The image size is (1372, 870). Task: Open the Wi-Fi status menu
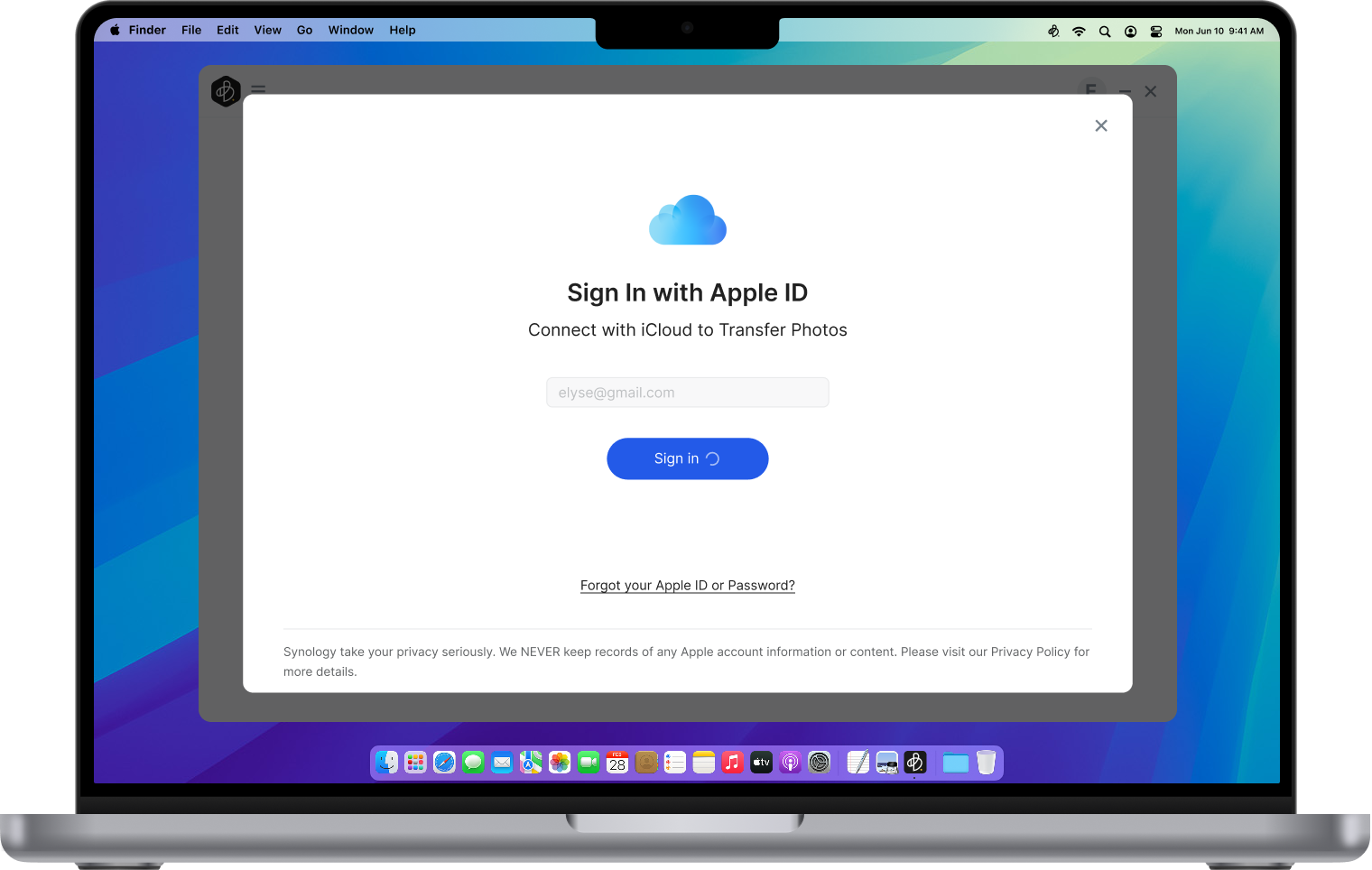(1079, 31)
